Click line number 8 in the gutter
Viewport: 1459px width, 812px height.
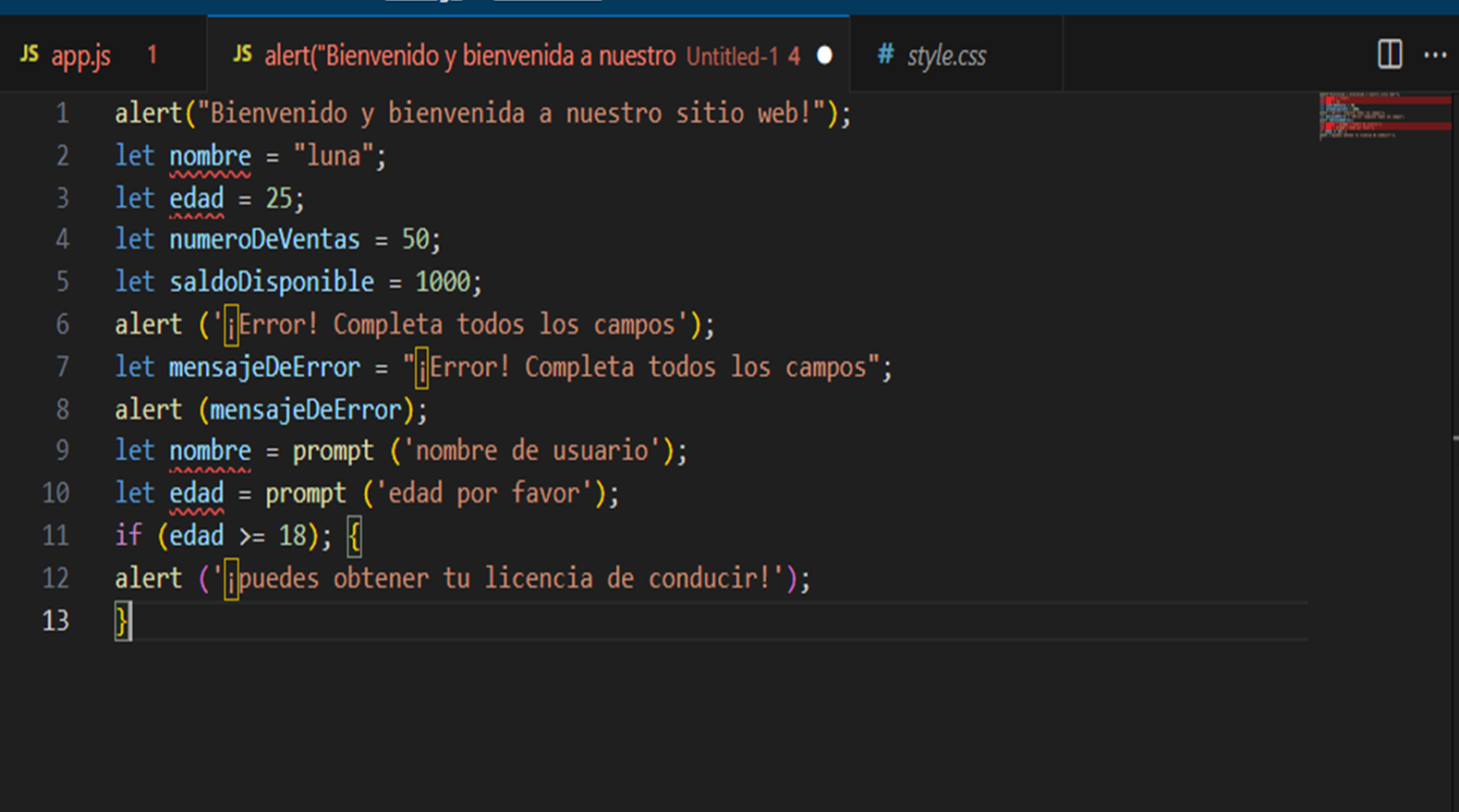[x=62, y=409]
